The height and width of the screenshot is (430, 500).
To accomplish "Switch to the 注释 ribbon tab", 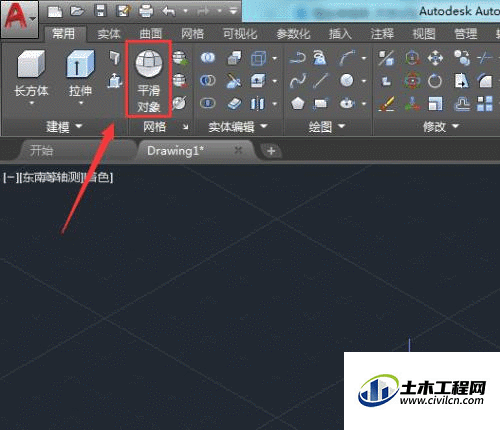I will point(382,34).
